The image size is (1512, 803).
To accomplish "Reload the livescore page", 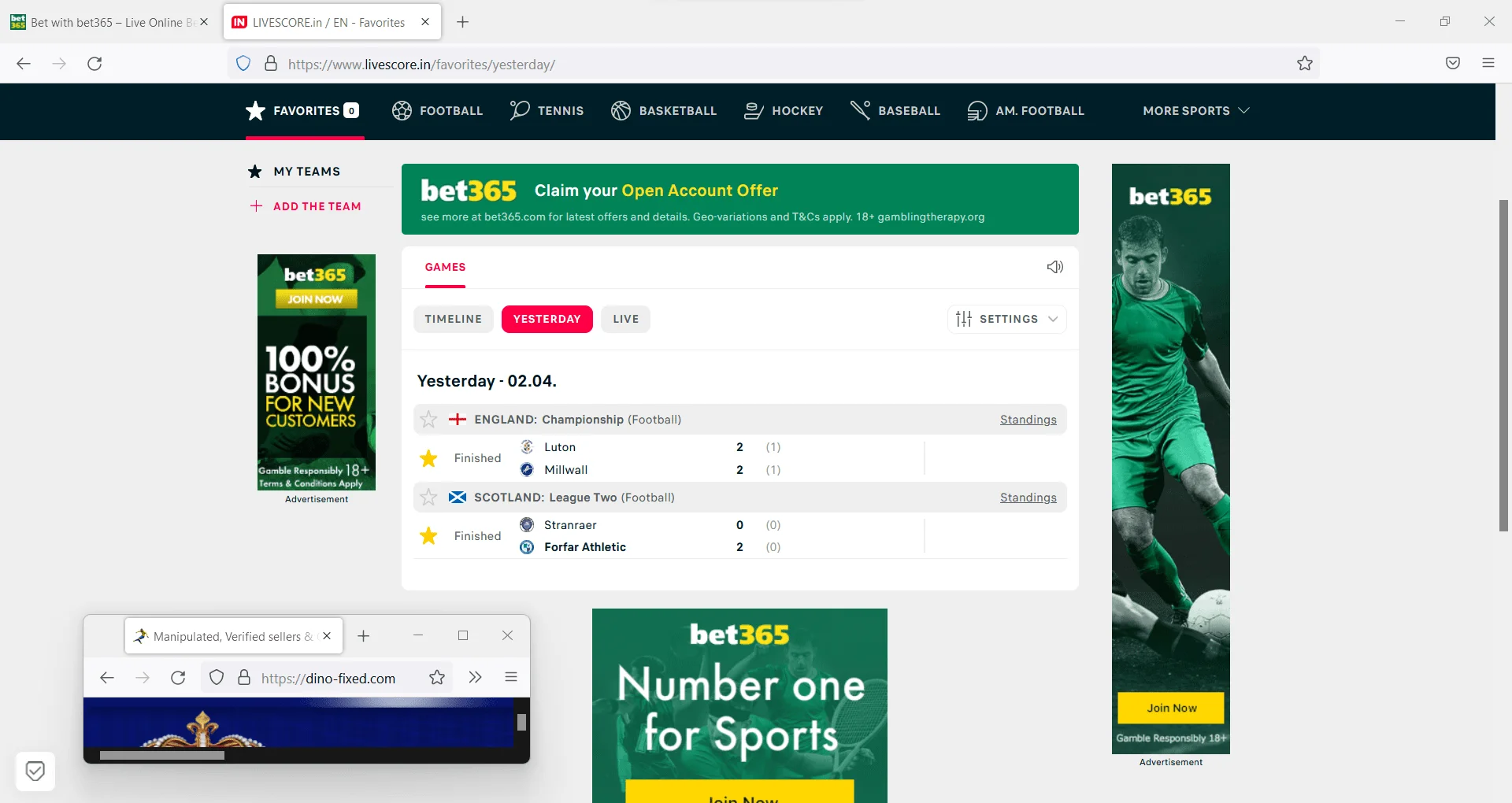I will (x=94, y=64).
